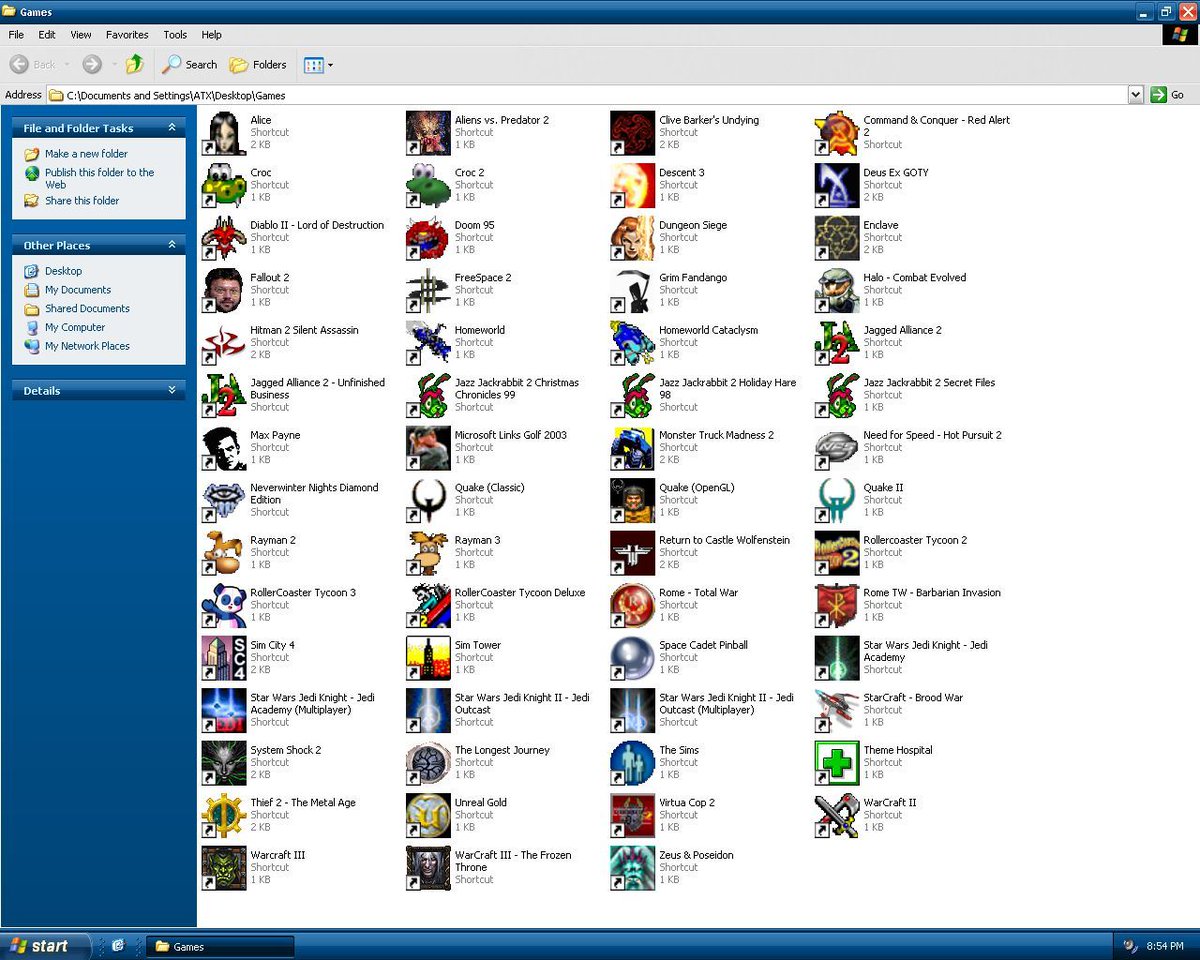
Task: Click the Internet Explorer quick launch icon
Action: (x=118, y=945)
